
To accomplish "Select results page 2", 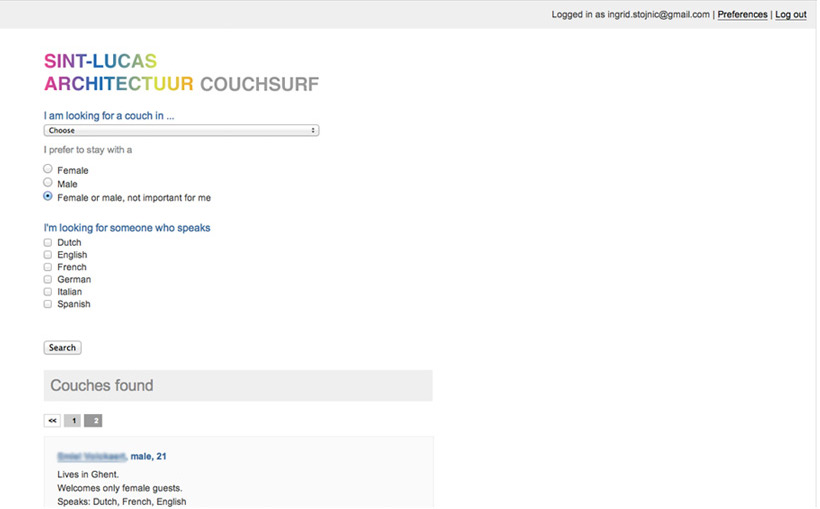I will [x=93, y=421].
